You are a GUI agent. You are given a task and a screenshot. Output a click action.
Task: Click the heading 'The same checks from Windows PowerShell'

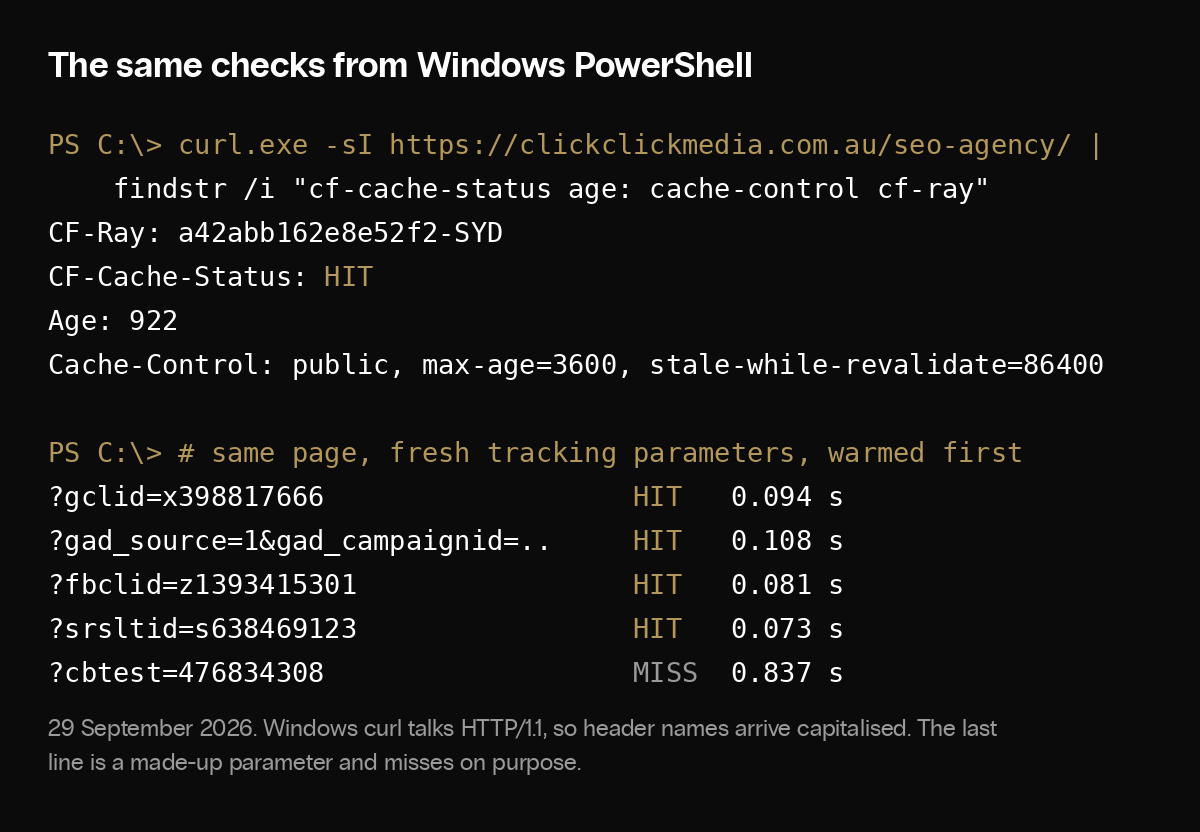point(400,66)
